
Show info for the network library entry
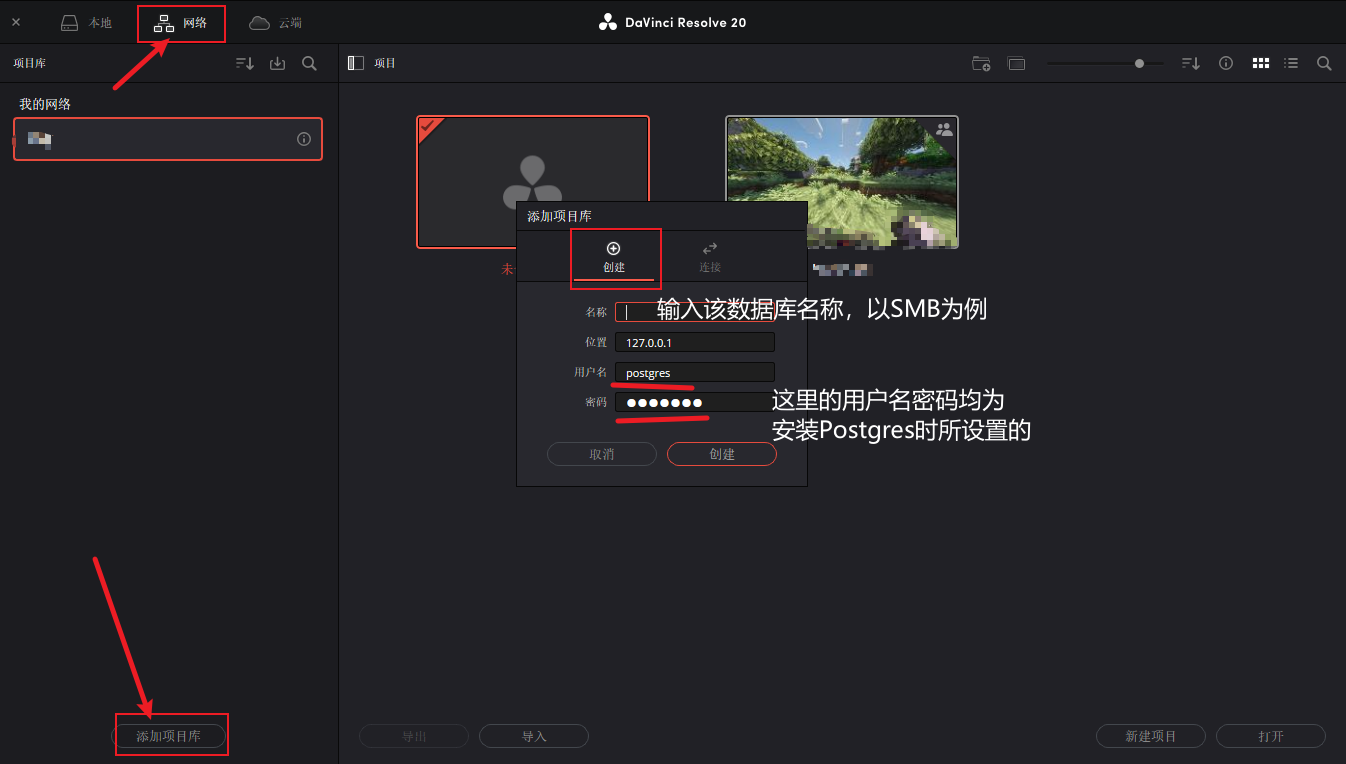304,139
